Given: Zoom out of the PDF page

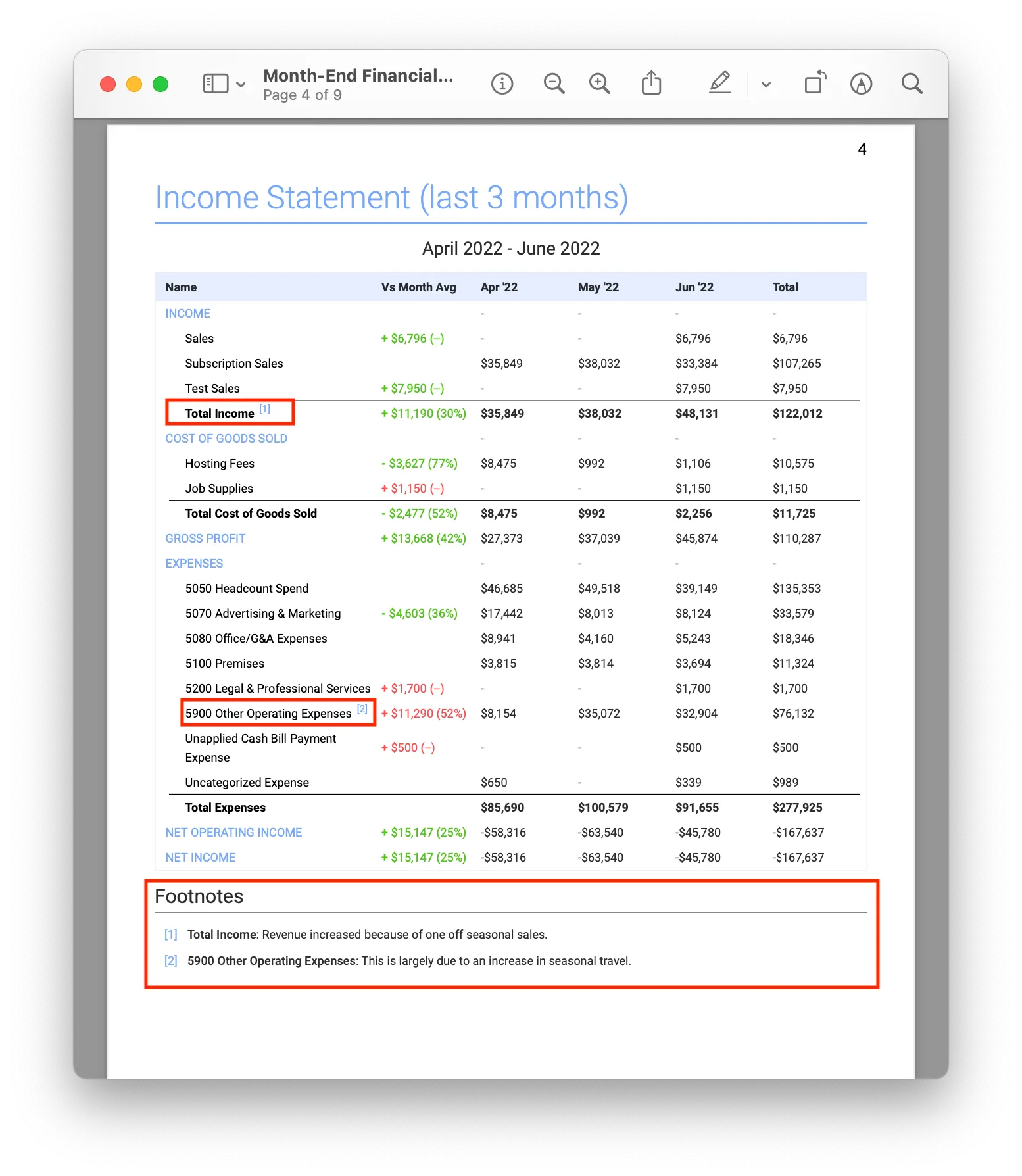Looking at the screenshot, I should click(554, 84).
